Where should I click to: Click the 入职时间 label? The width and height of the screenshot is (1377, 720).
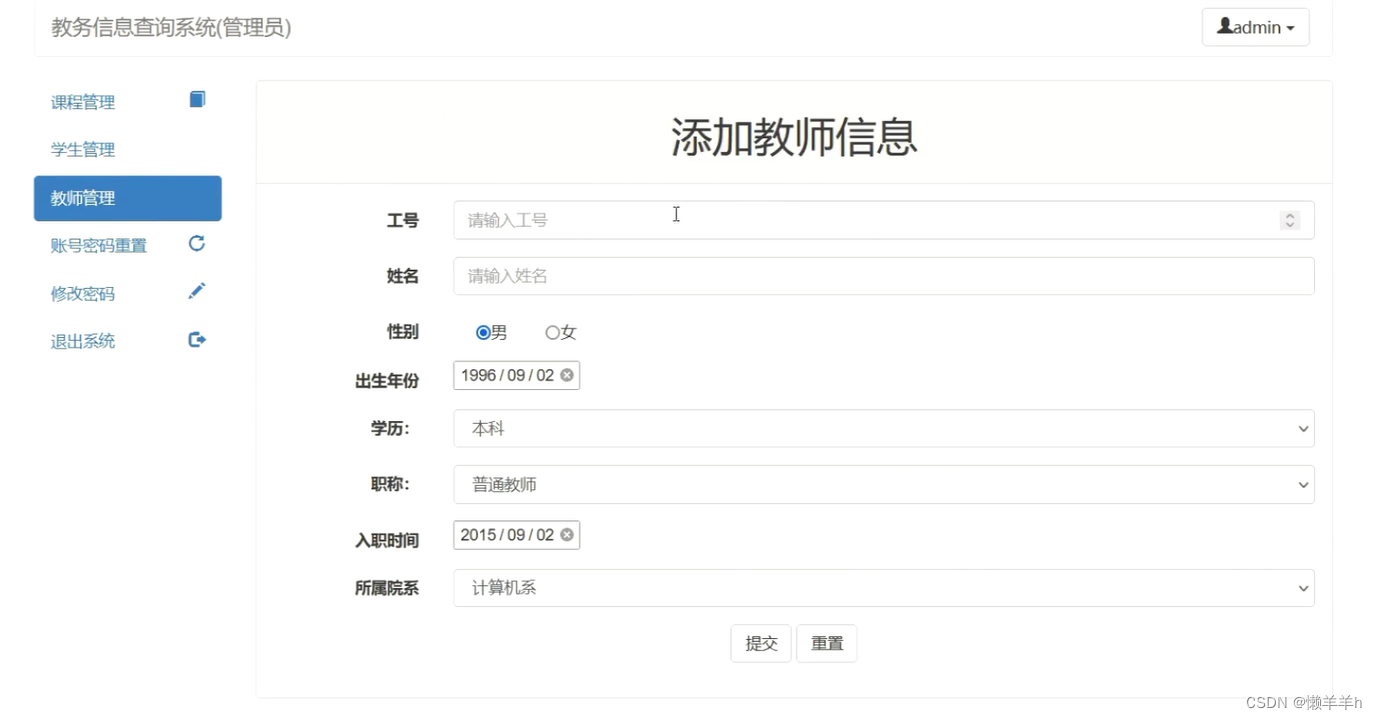click(x=387, y=540)
